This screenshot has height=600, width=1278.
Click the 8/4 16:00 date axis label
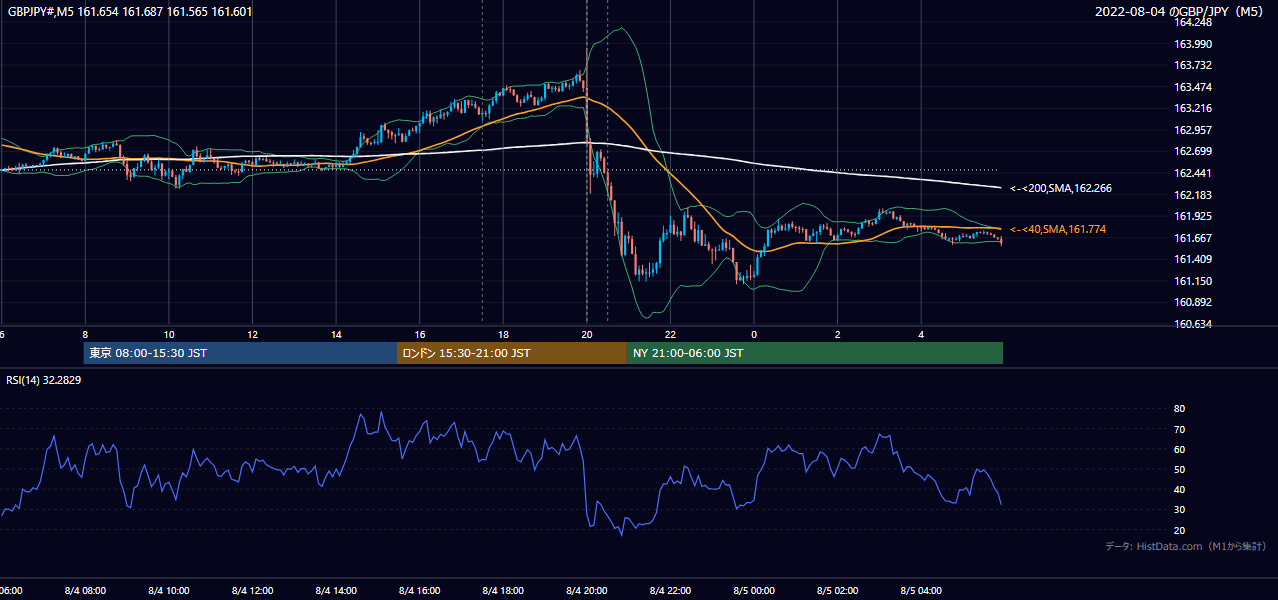tap(419, 591)
